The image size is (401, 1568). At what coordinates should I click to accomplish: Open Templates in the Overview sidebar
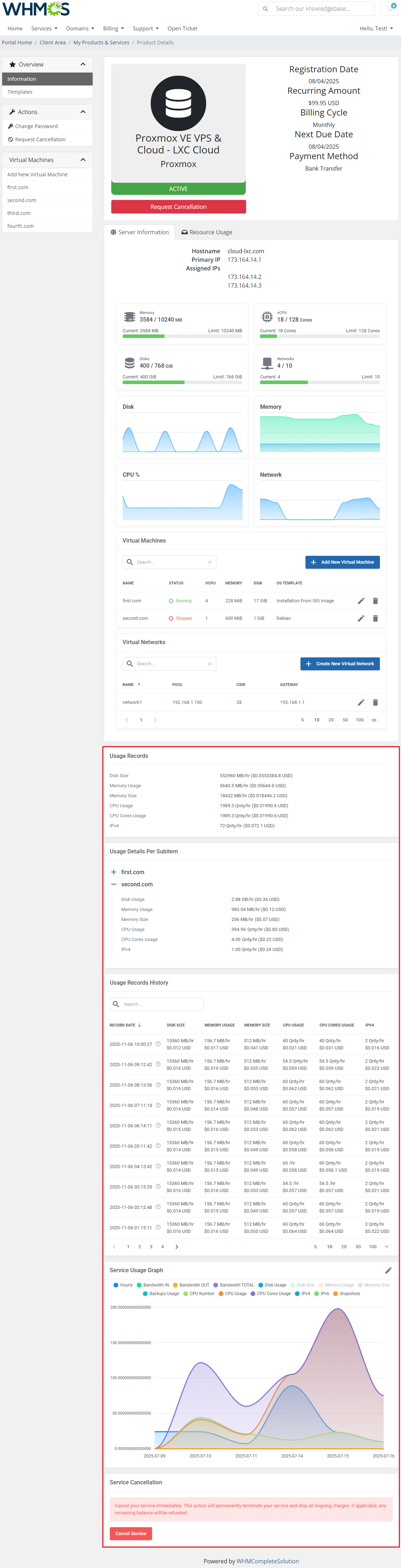pos(20,92)
